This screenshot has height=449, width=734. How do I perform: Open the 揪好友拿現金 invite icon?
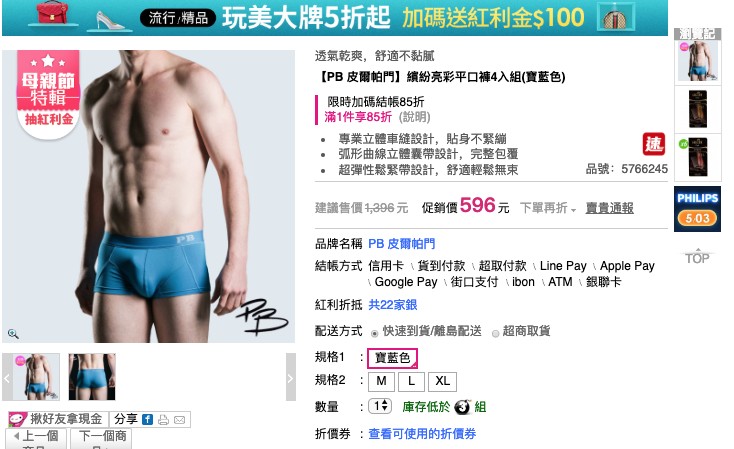(x=17, y=420)
